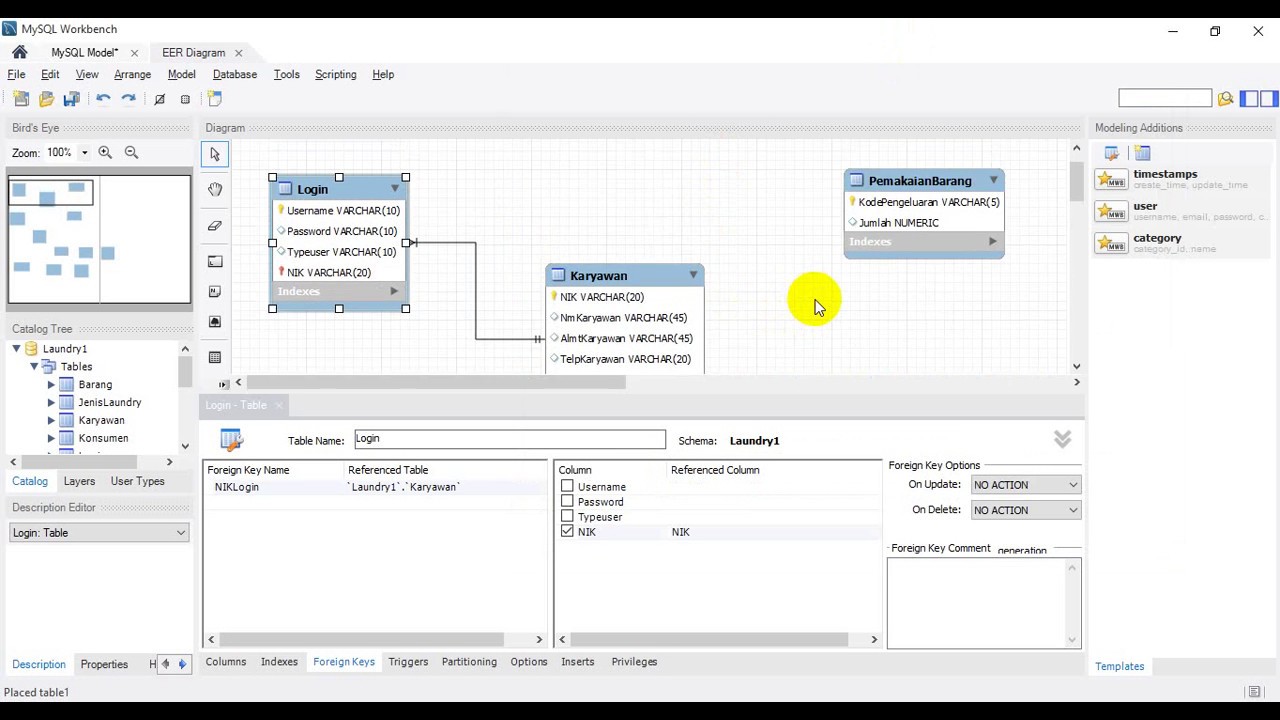This screenshot has height=720, width=1280.
Task: Collapse the Laundry1 schema tree node
Action: pos(16,348)
